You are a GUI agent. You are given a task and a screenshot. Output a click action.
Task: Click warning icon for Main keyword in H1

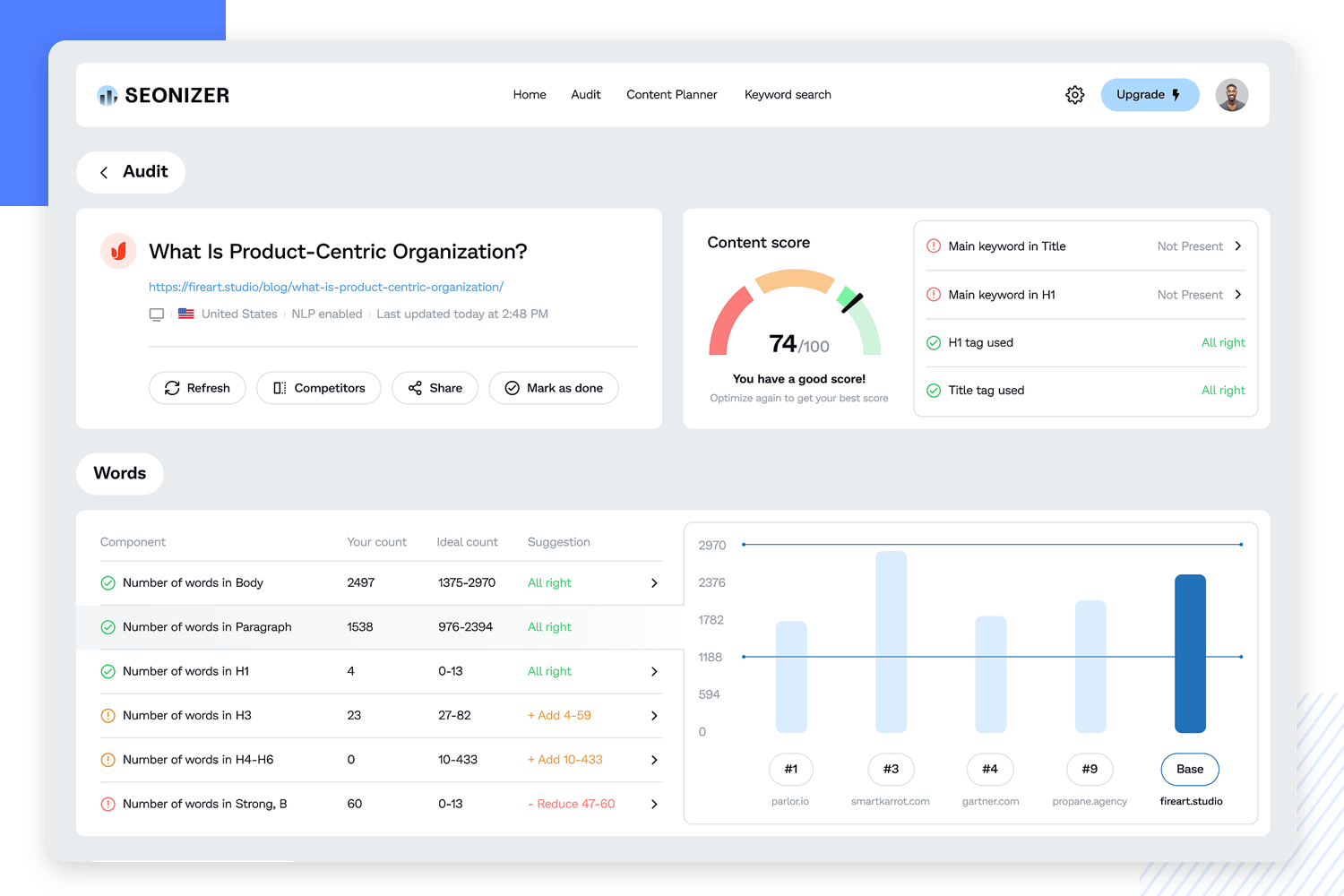coord(934,295)
